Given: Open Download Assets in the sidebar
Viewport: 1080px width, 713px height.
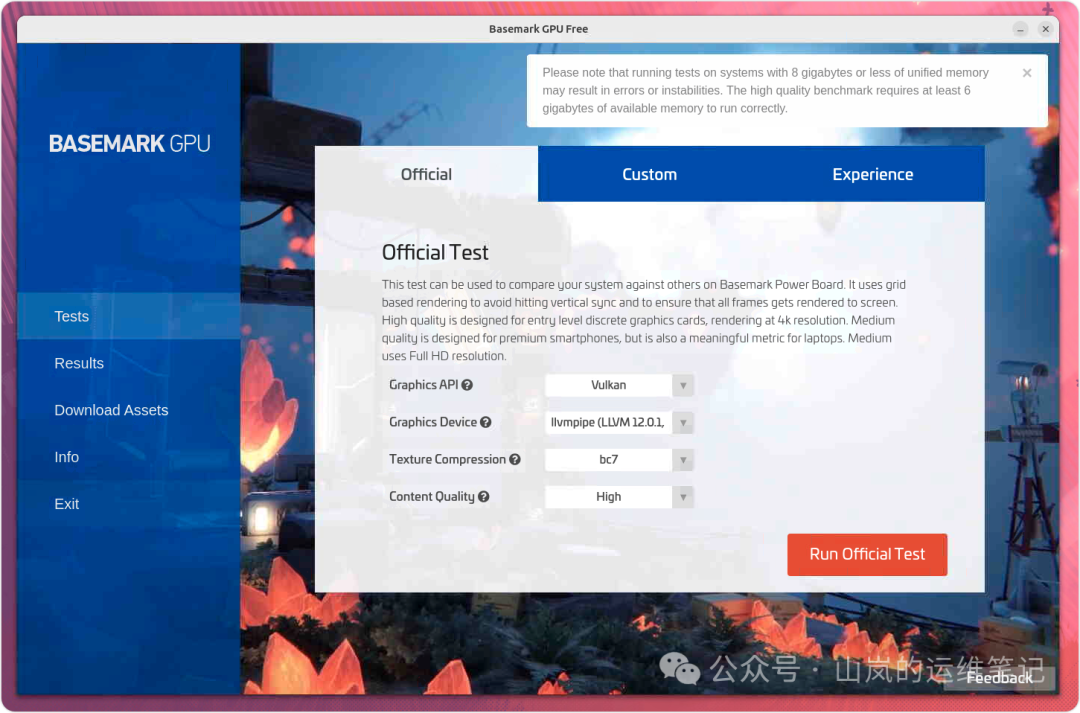Looking at the screenshot, I should click(x=129, y=410).
